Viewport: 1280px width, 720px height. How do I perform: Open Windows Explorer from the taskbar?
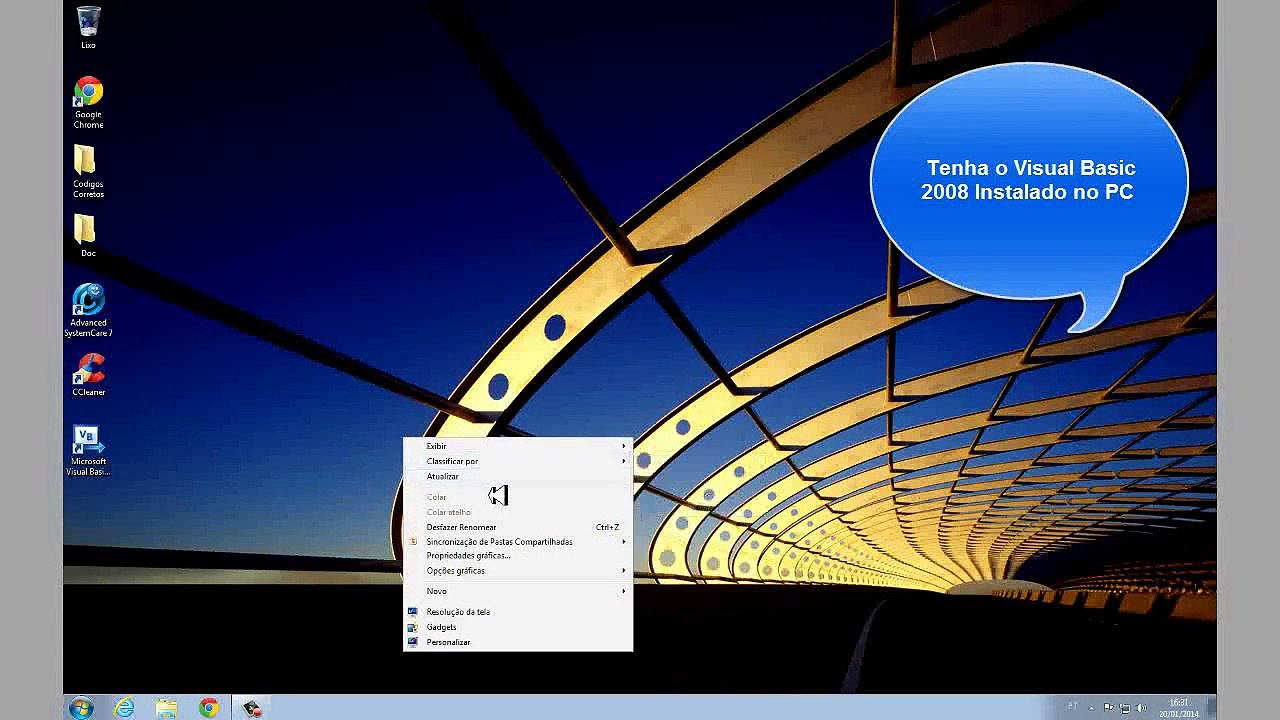click(166, 708)
